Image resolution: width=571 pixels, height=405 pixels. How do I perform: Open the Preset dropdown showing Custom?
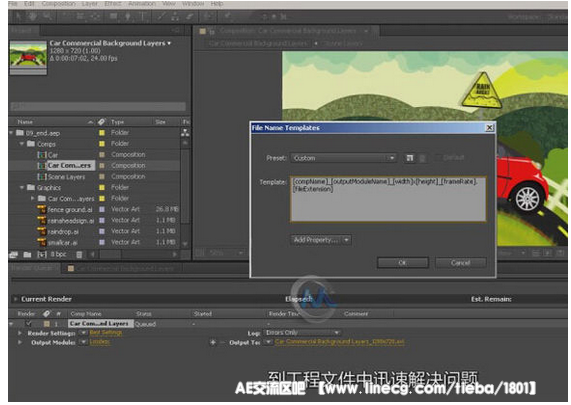(343, 158)
